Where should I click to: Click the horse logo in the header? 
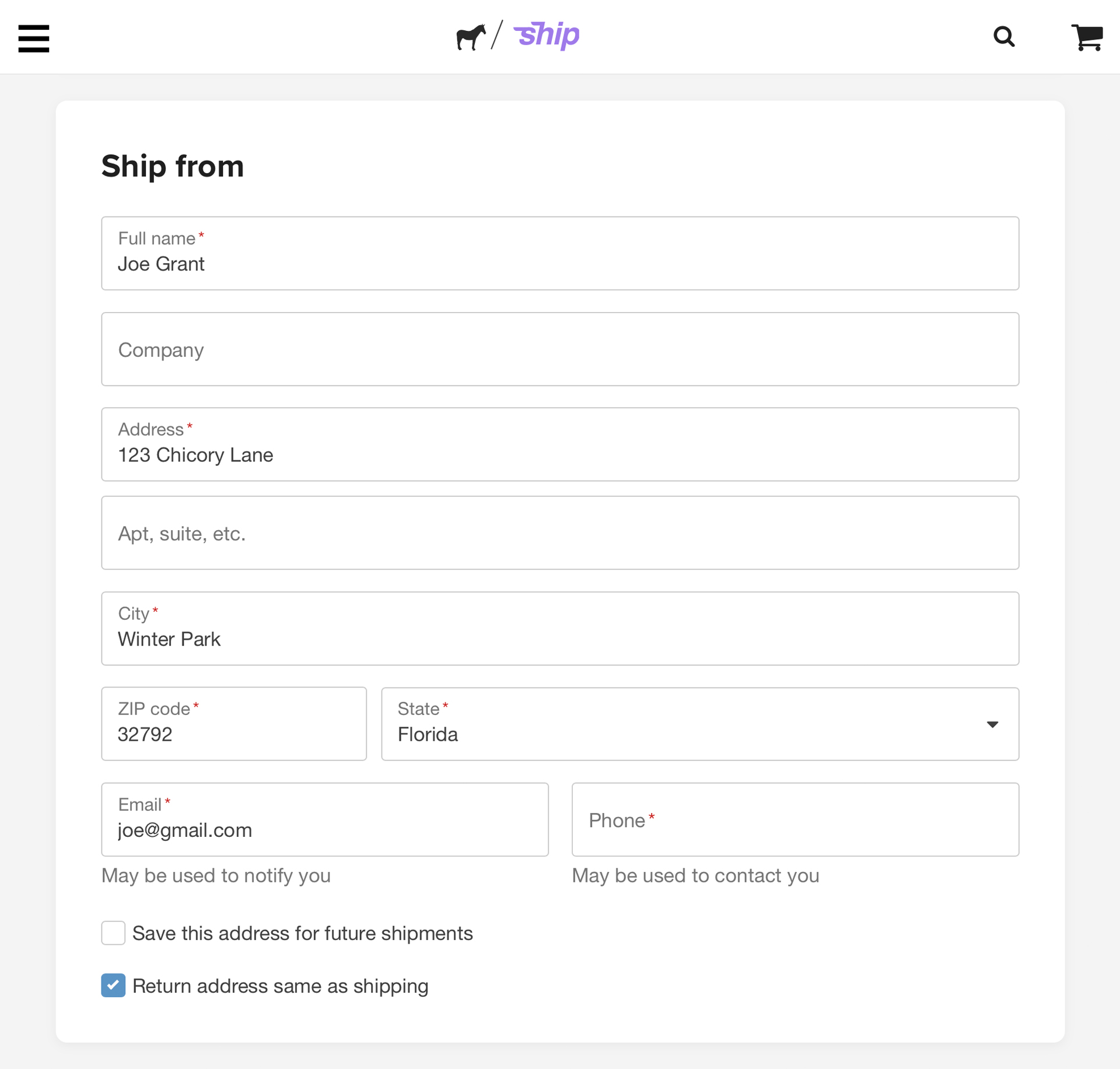pyautogui.click(x=471, y=36)
